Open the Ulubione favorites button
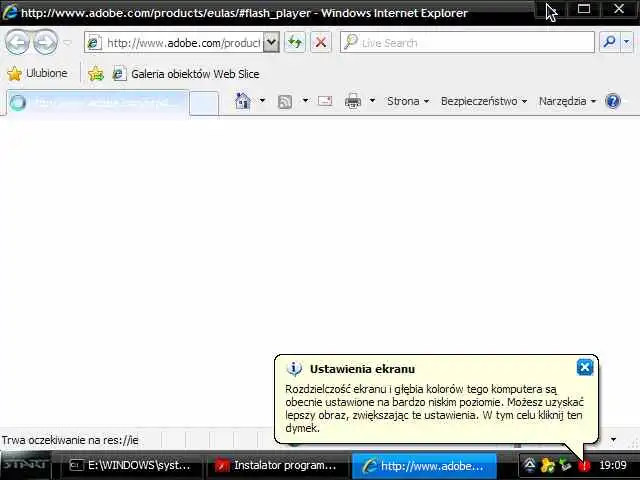The image size is (640, 480). pyautogui.click(x=37, y=73)
